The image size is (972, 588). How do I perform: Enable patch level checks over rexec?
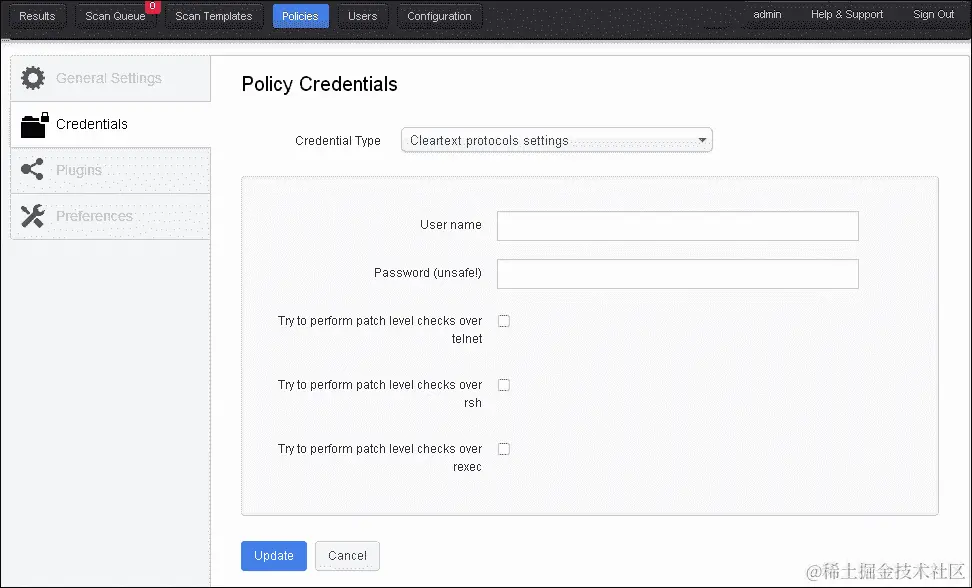(504, 449)
